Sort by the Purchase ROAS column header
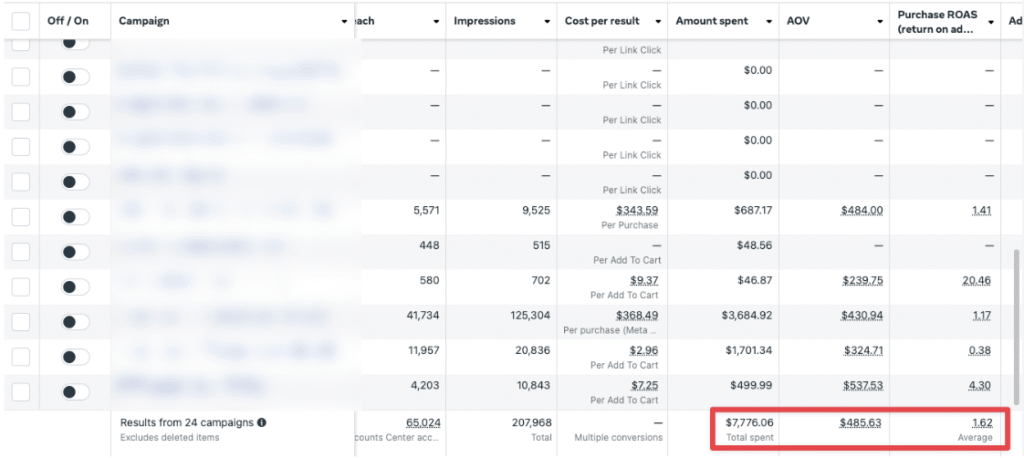The image size is (1024, 458). (936, 21)
